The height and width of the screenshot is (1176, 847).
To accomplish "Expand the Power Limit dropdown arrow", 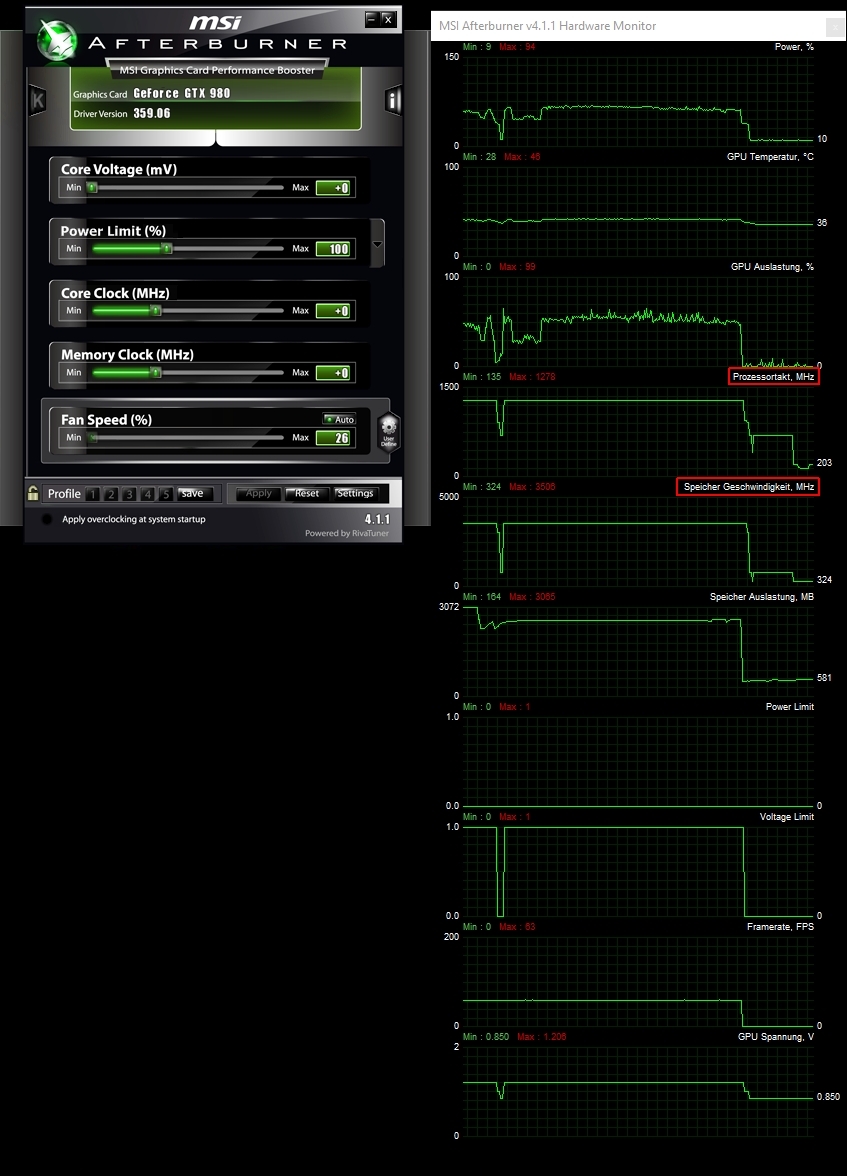I will [377, 244].
